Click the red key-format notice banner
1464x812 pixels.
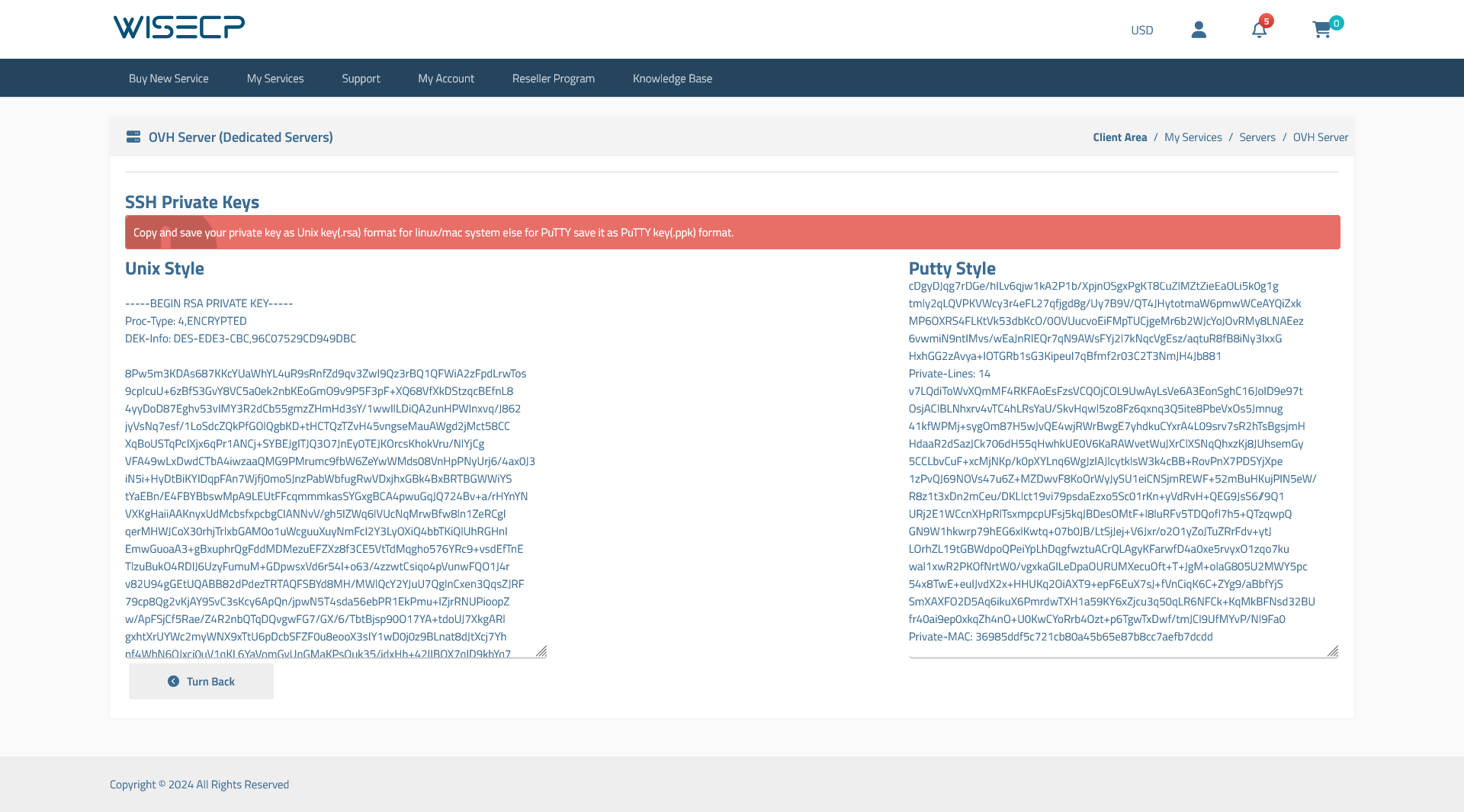[733, 233]
